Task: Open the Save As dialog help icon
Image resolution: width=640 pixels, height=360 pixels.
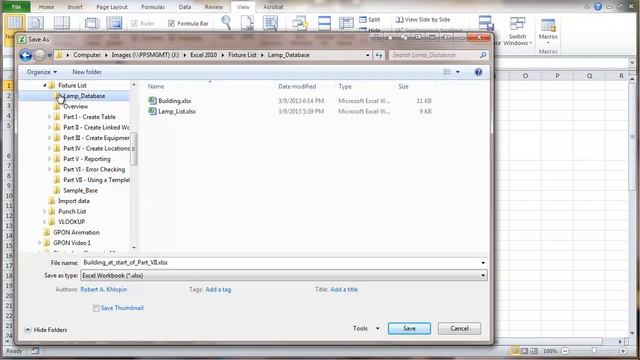Action: click(x=478, y=72)
